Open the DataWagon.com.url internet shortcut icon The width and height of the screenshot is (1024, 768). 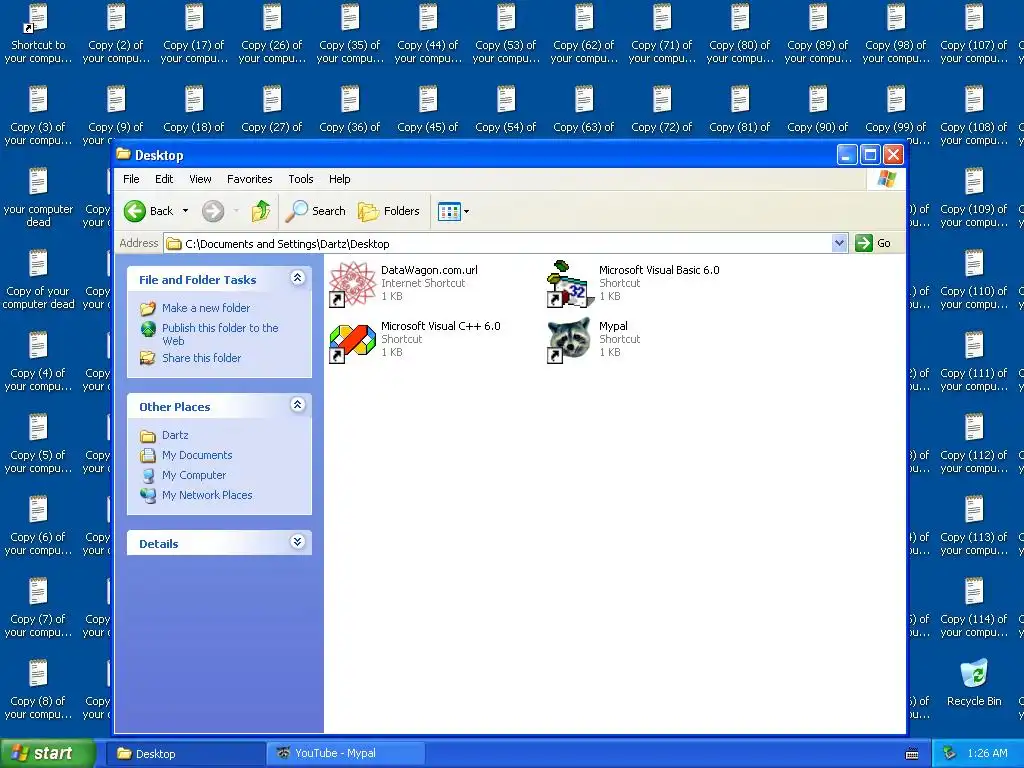352,284
